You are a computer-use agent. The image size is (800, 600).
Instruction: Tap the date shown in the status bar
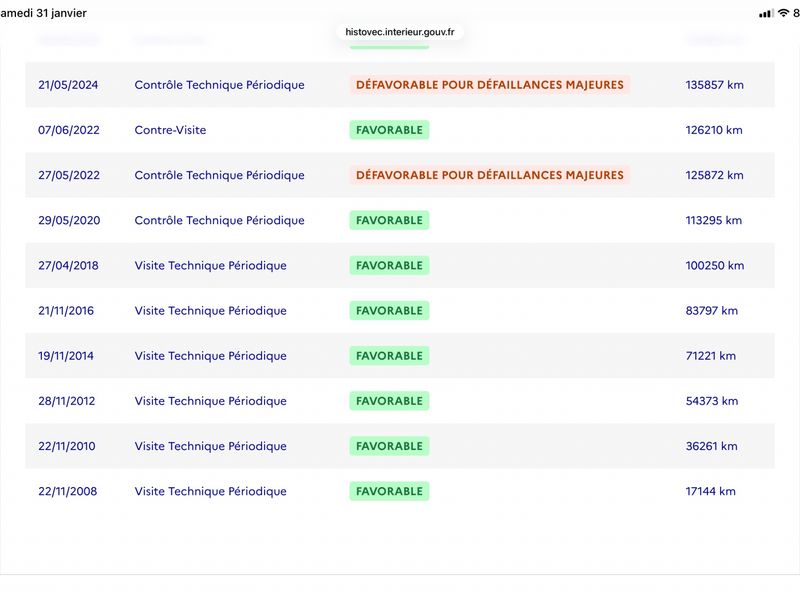(43, 13)
